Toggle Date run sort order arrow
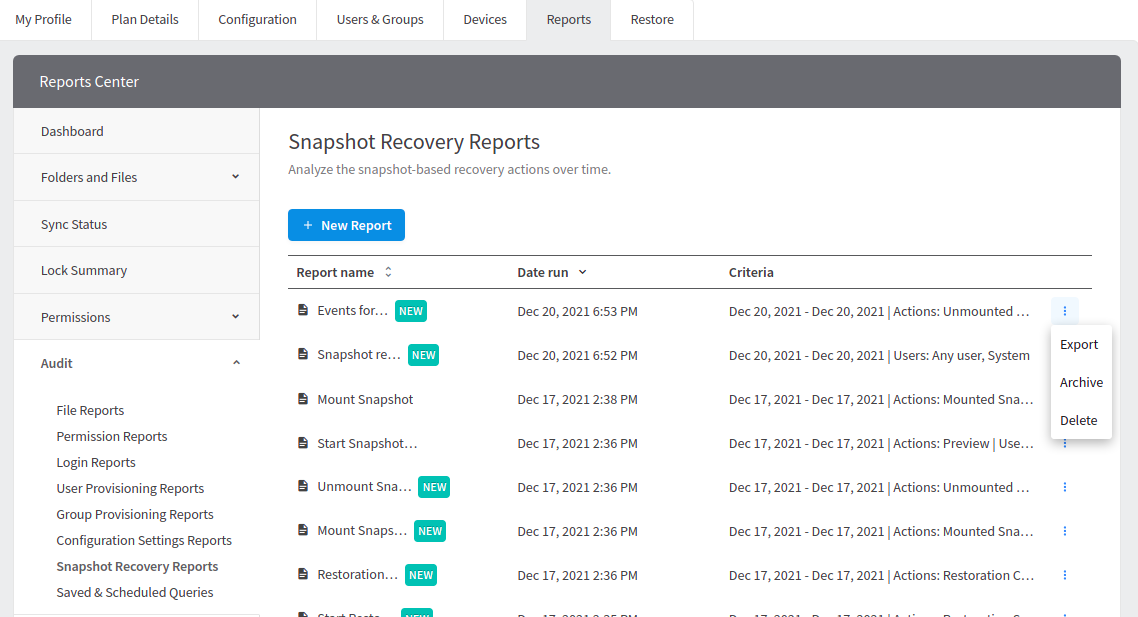1138x617 pixels. click(582, 272)
